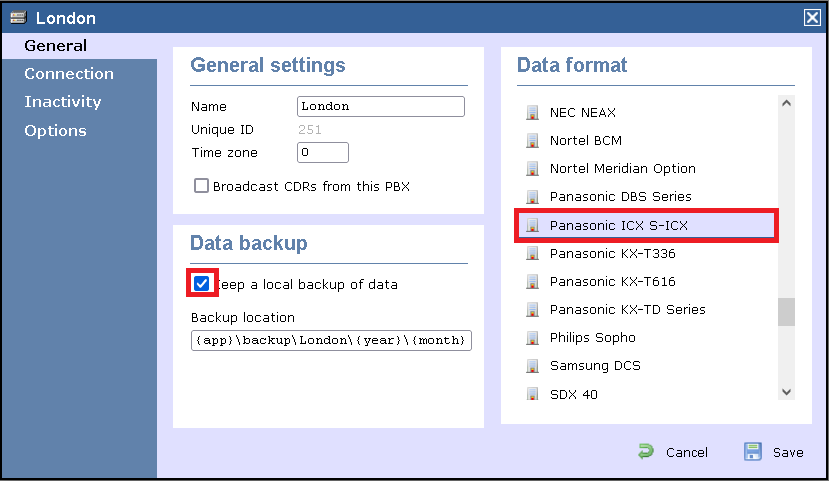
Task: Click the Panasonic DBS Series icon
Action: click(533, 197)
